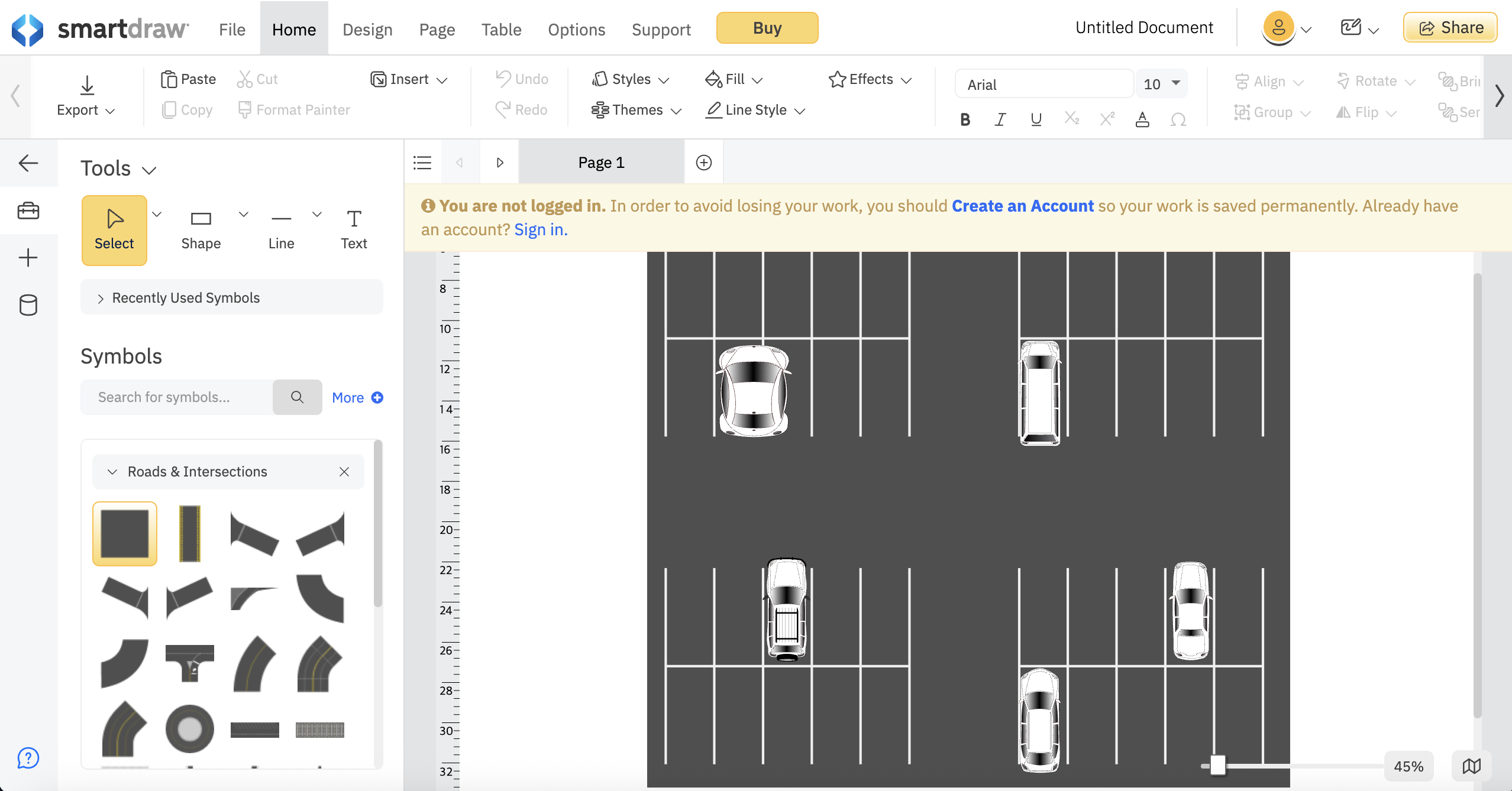Switch to the Page 1 tab

pos(601,163)
